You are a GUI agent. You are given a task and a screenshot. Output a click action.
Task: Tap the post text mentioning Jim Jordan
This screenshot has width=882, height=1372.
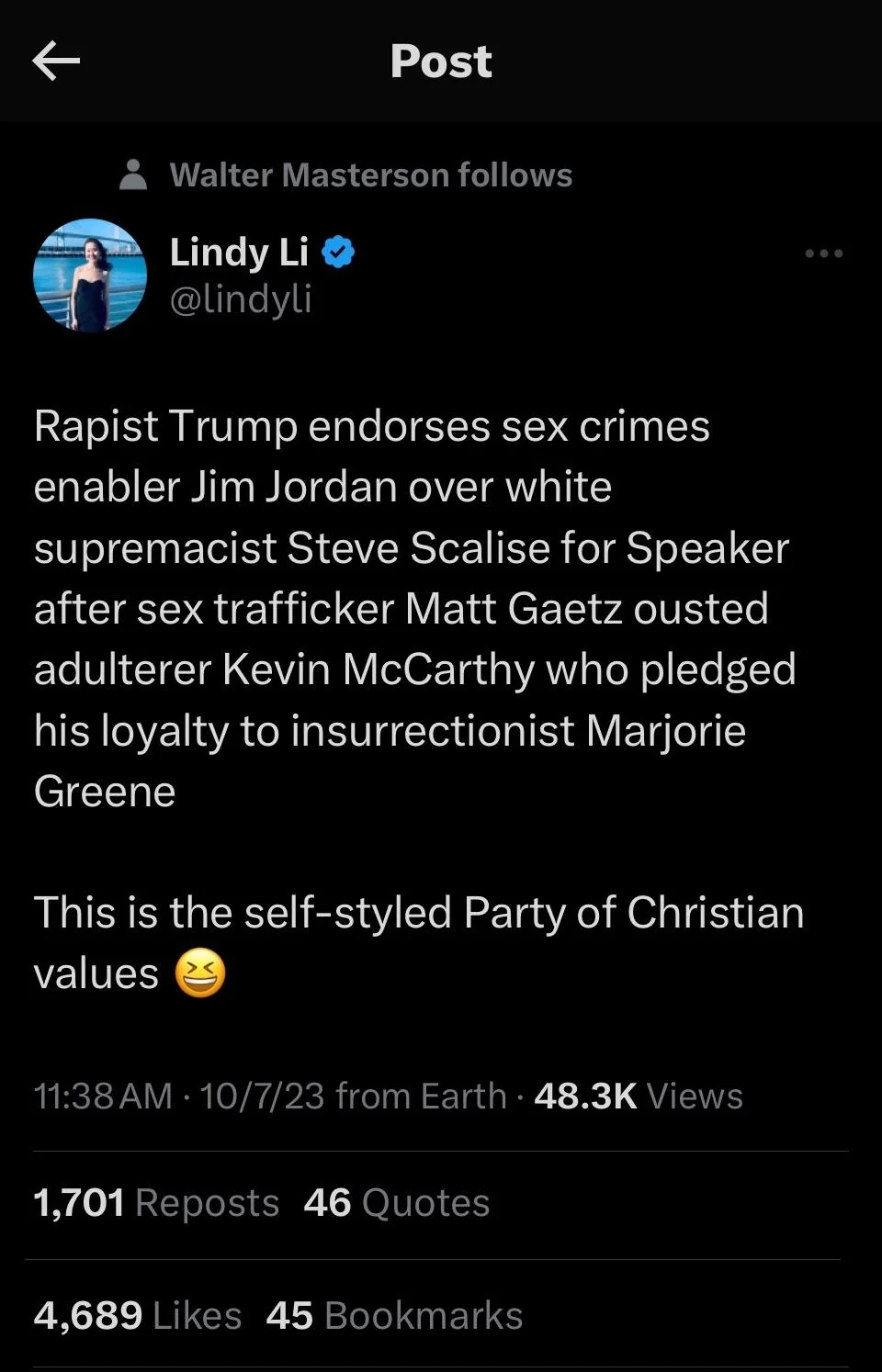322,487
